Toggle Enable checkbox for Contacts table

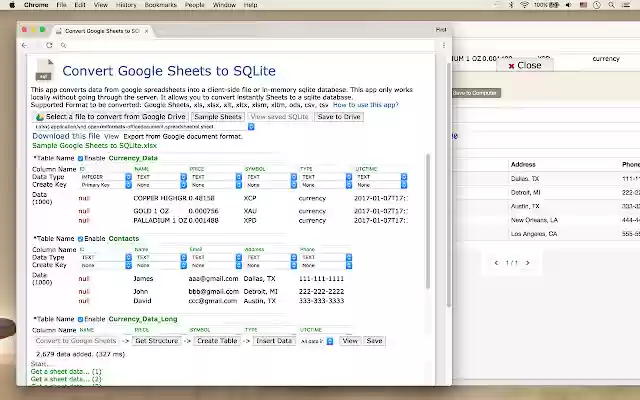80,239
